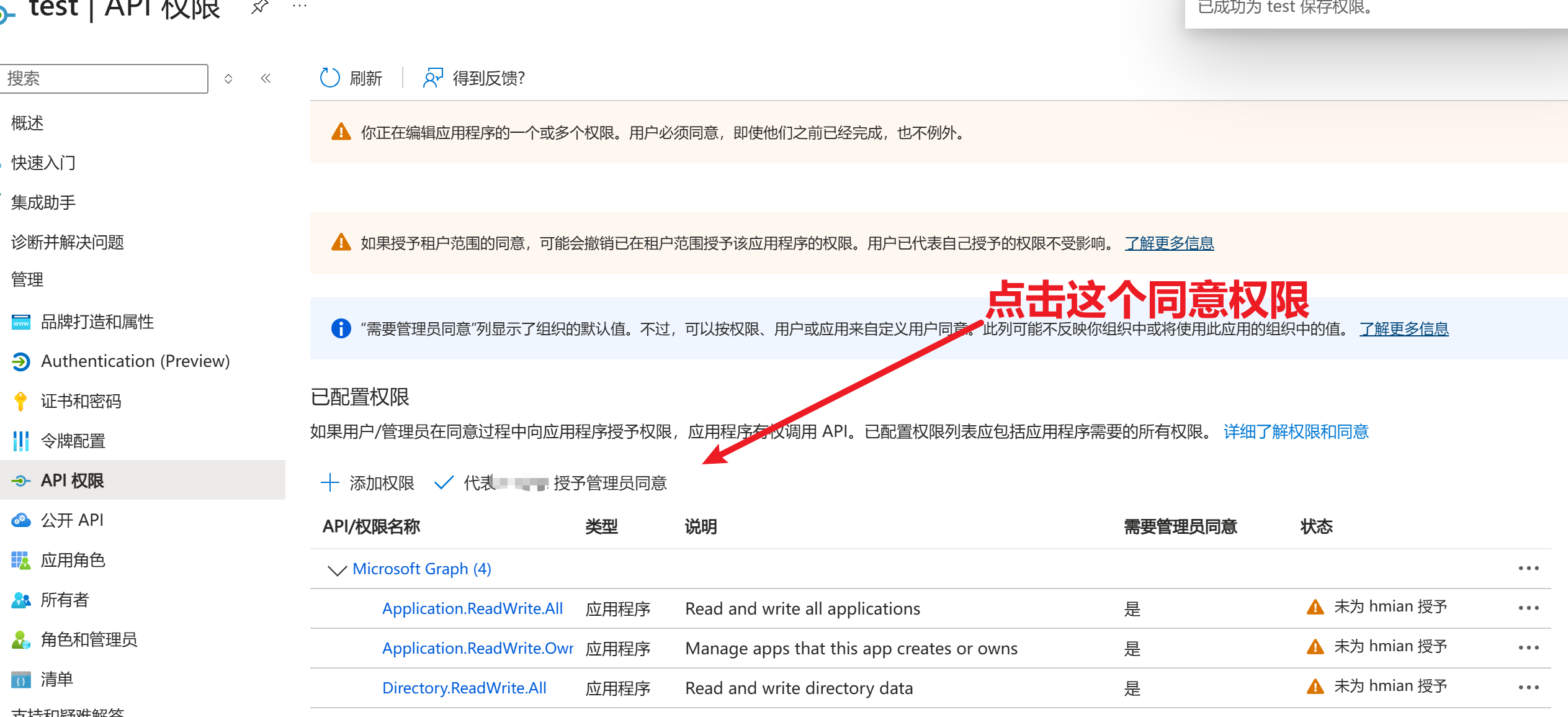Screen dimensions: 1568x717
Task: Click the up/down expander next to search
Action: [228, 79]
